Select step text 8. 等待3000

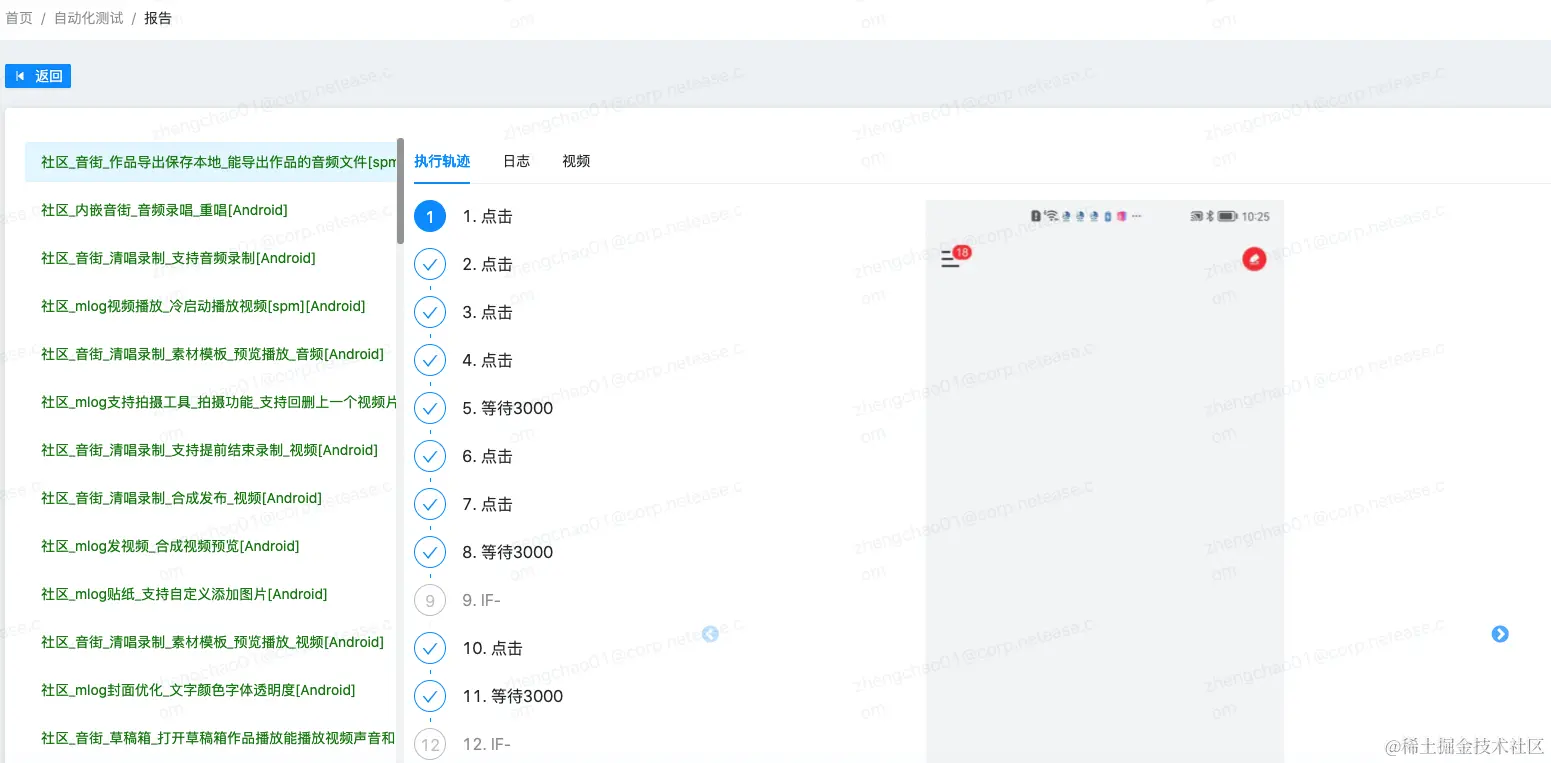[507, 552]
